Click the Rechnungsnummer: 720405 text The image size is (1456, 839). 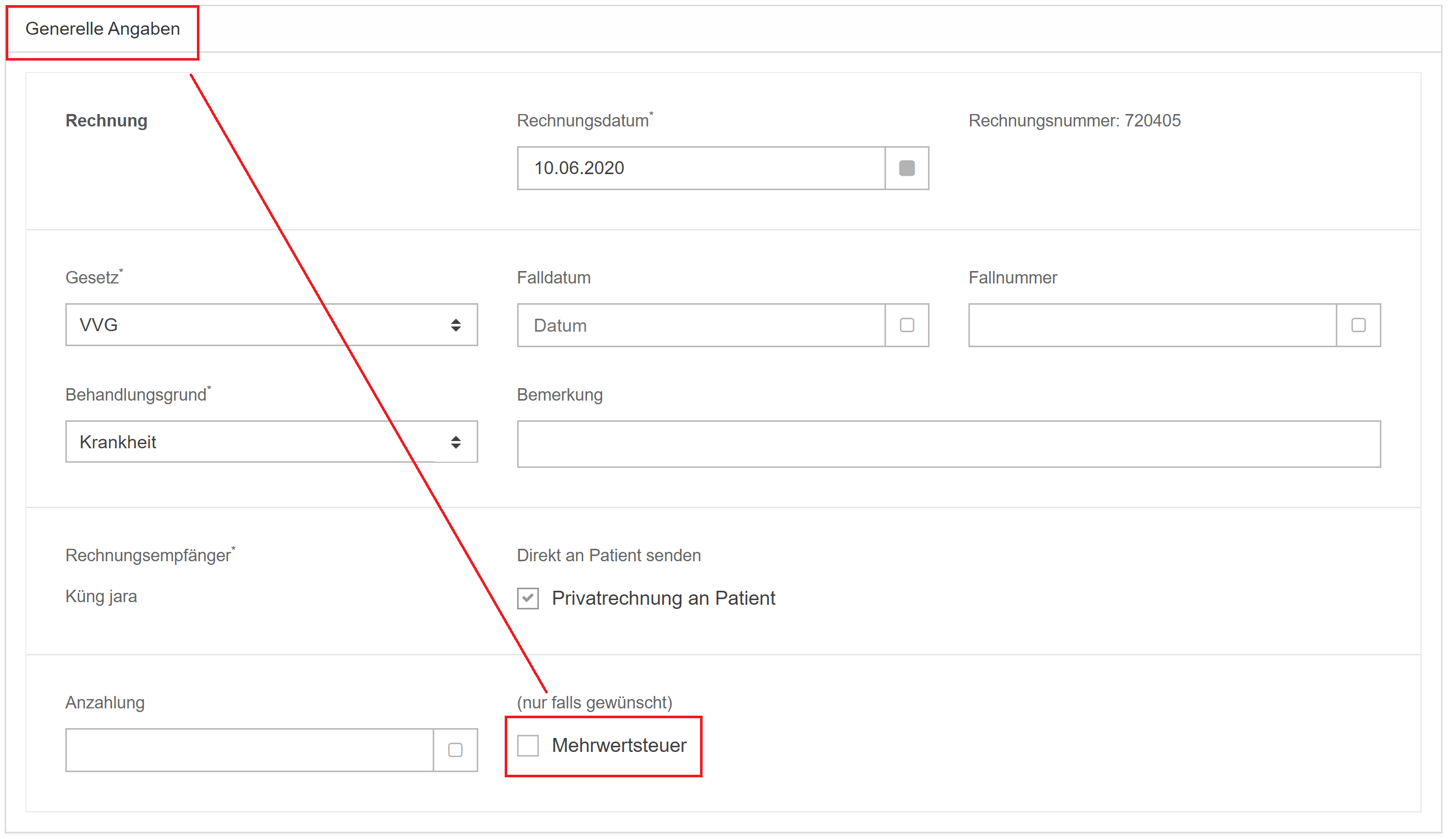point(1075,120)
